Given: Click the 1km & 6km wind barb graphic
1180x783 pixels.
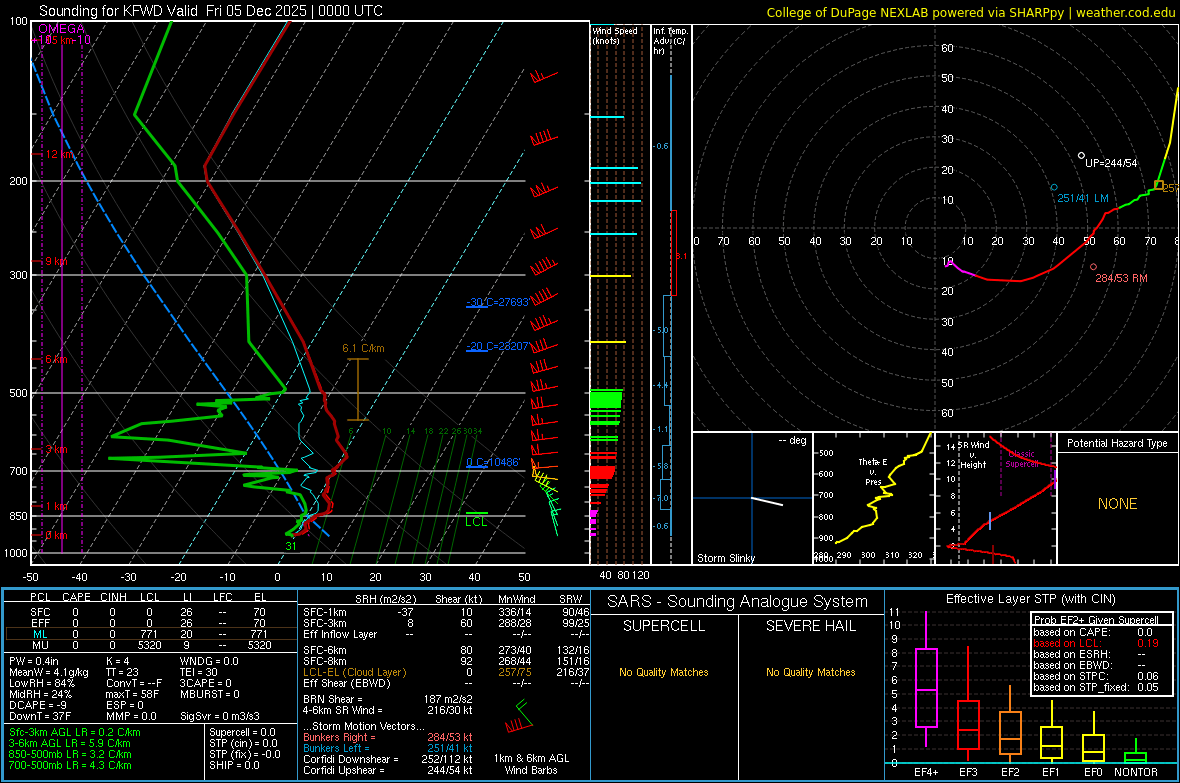Looking at the screenshot, I should 519,715.
